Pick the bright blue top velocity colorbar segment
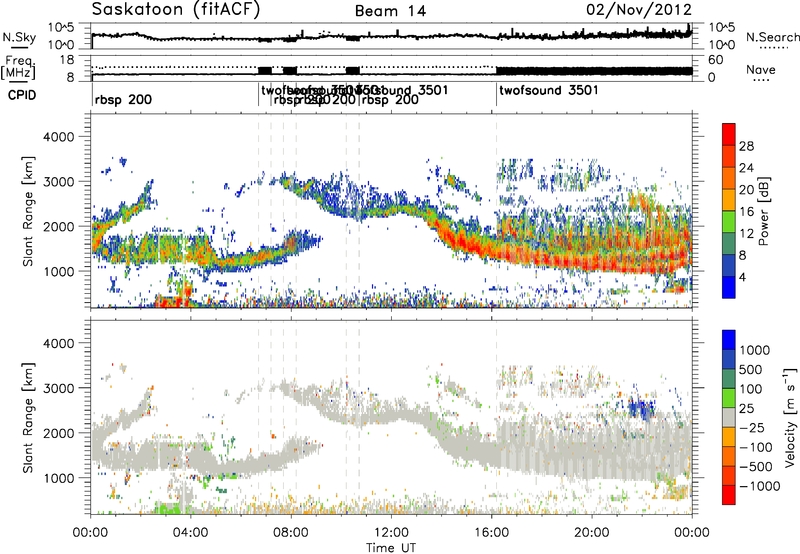 (x=729, y=340)
